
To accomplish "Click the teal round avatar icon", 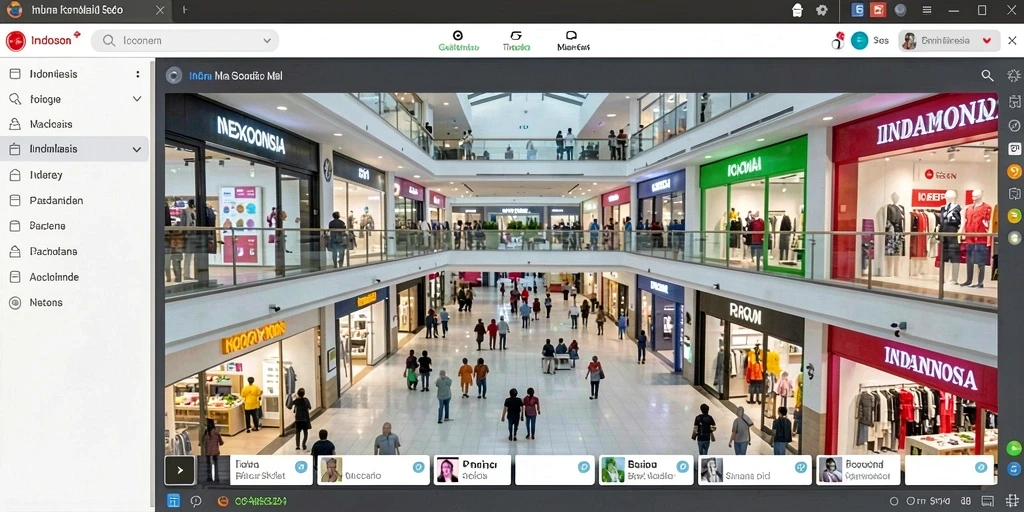I will click(859, 40).
